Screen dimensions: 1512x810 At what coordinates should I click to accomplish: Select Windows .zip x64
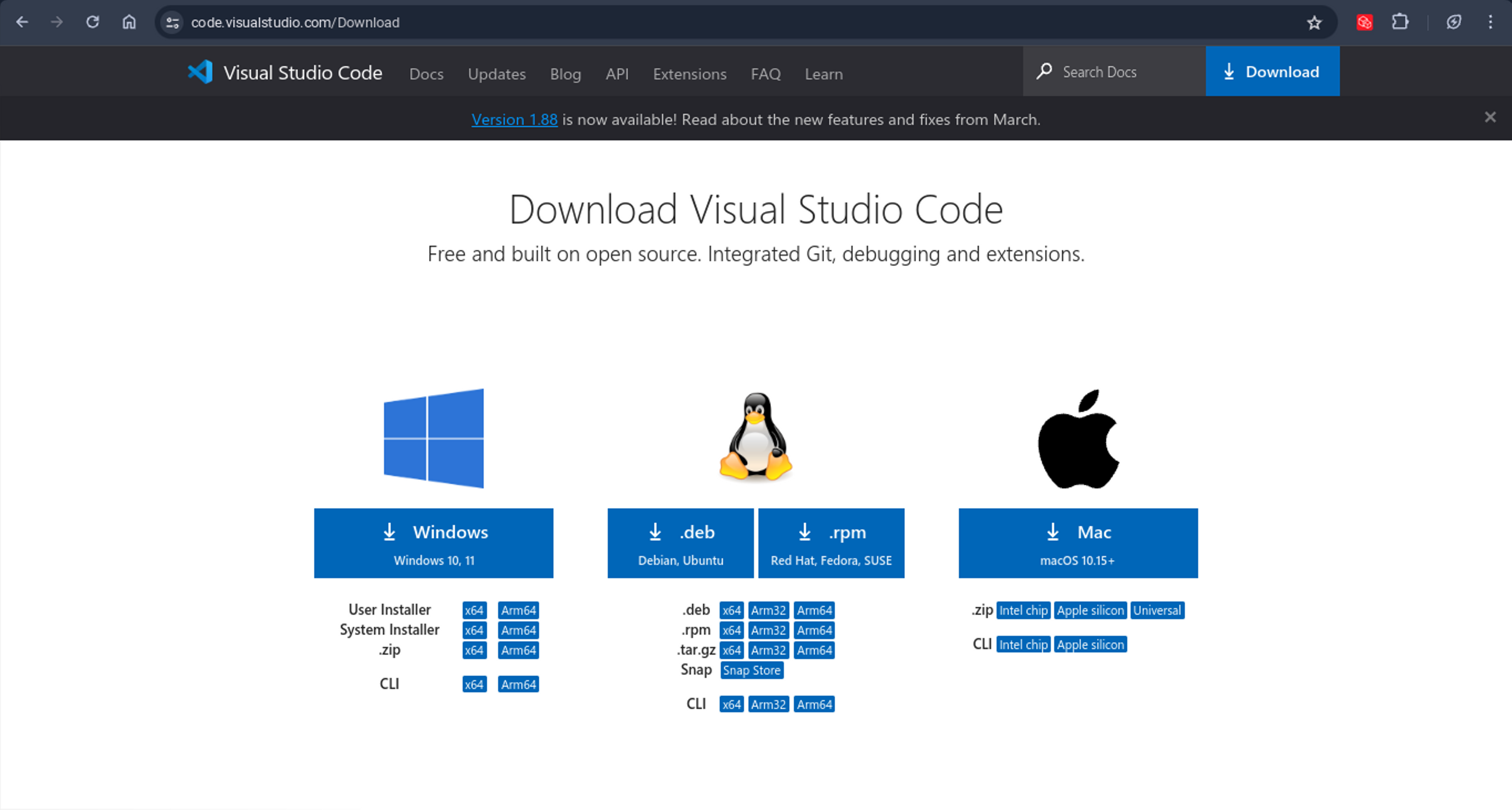474,650
